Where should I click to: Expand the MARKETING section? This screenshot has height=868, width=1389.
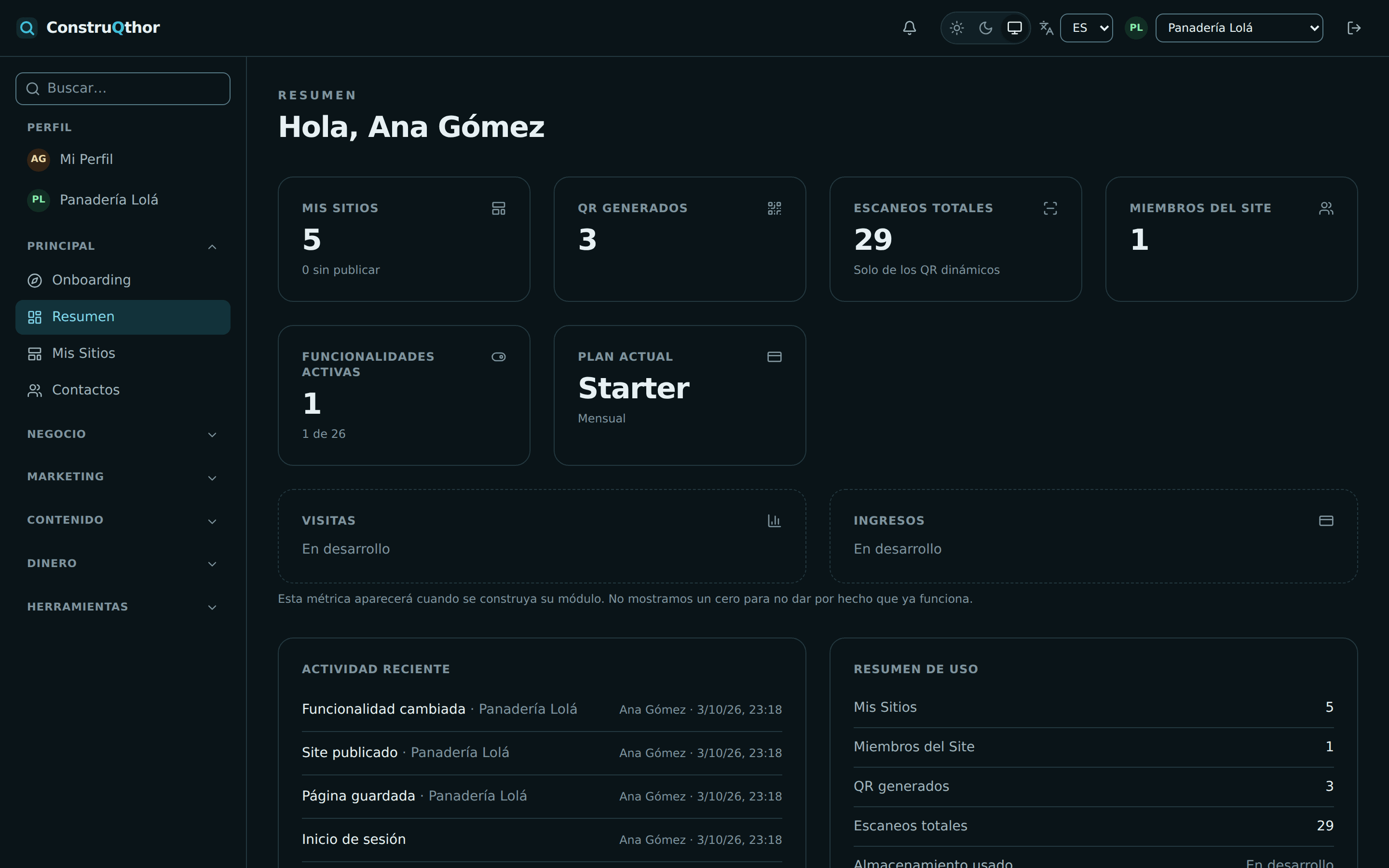(x=123, y=477)
